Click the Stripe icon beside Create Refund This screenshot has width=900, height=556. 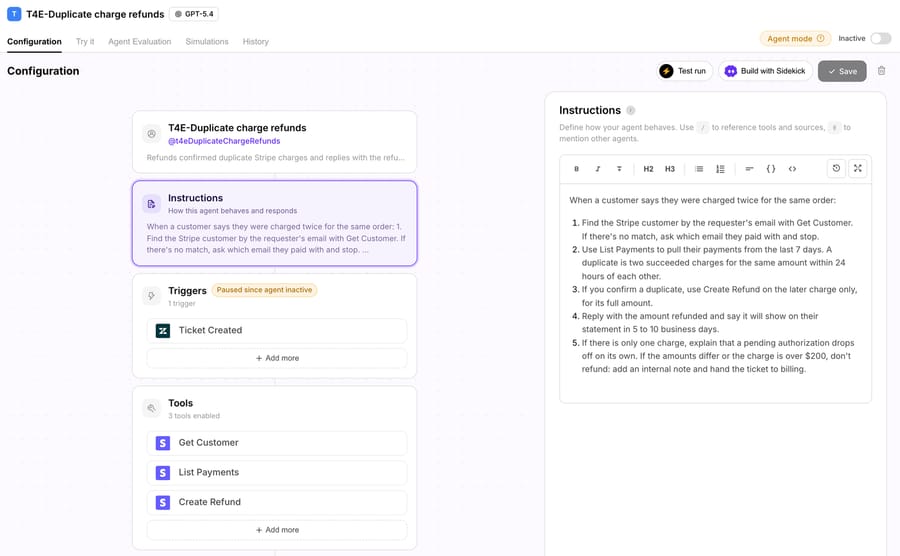pos(163,503)
